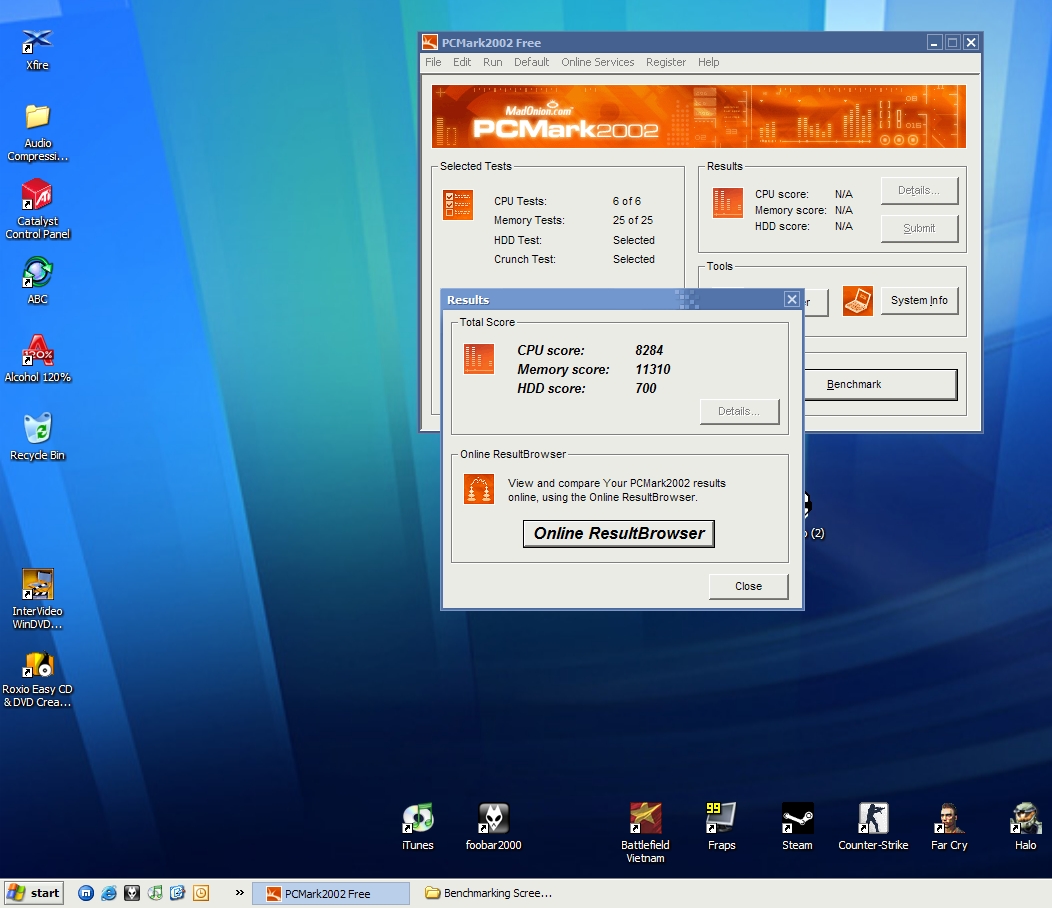Open the Default menu
1052x908 pixels.
point(531,62)
